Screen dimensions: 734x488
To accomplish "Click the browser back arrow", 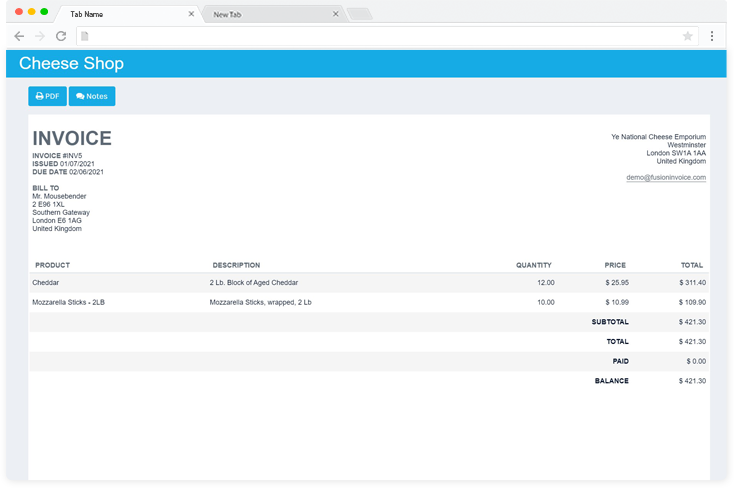I will click(19, 36).
